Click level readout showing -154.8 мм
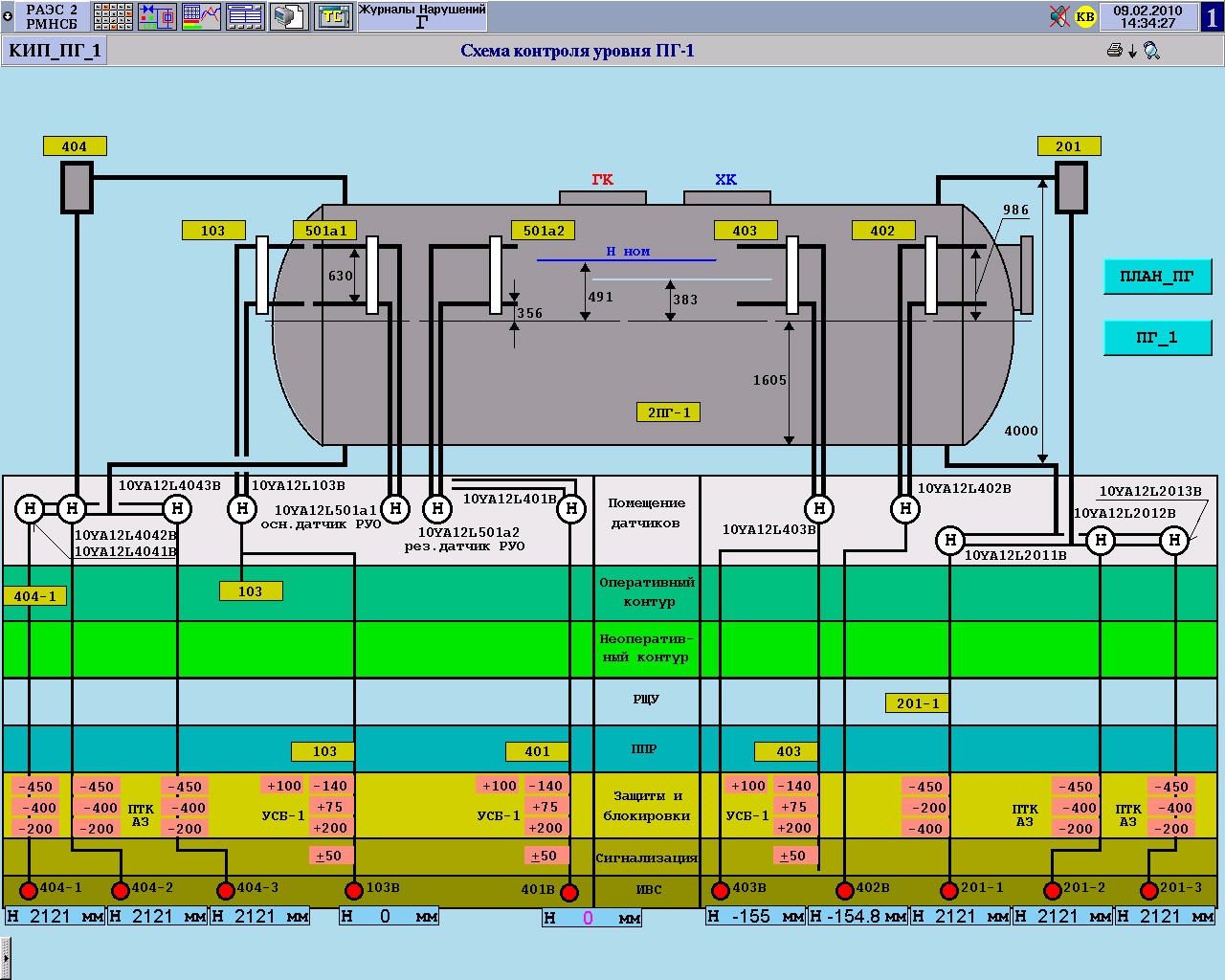This screenshot has height=980, width=1225. tap(858, 917)
